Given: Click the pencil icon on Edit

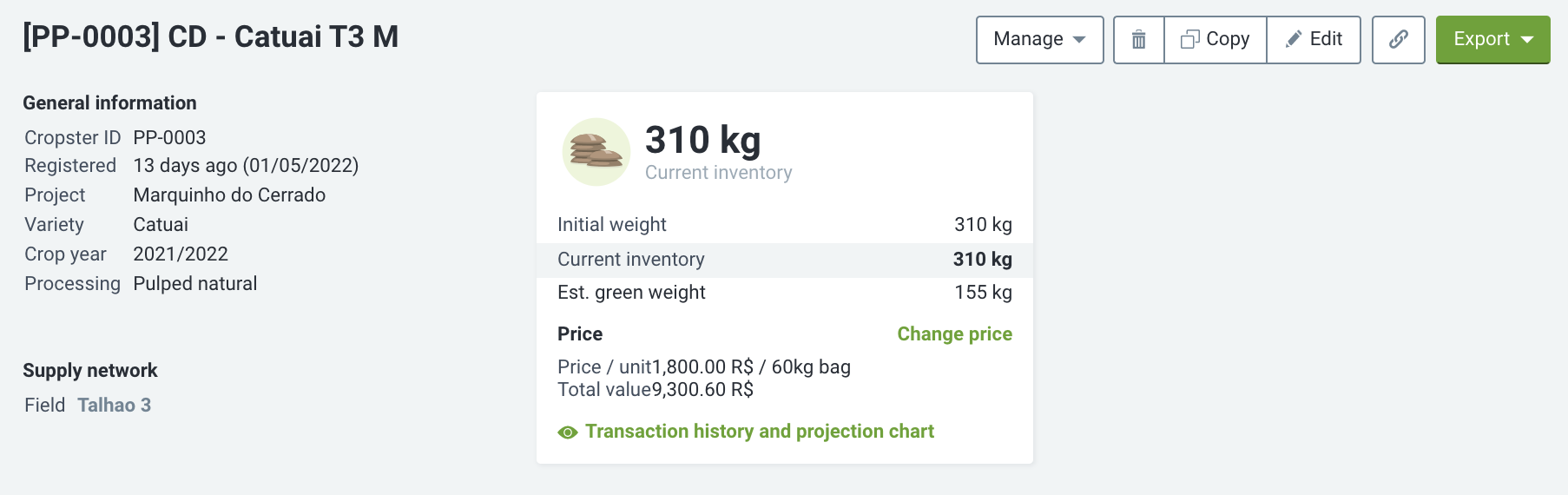Looking at the screenshot, I should [x=1294, y=39].
